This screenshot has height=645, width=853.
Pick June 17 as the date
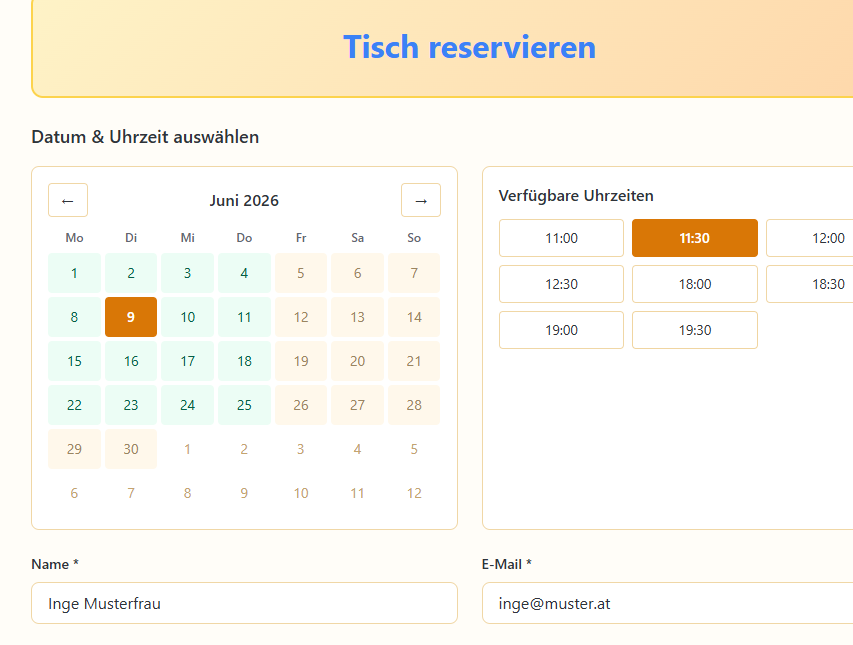pyautogui.click(x=188, y=361)
